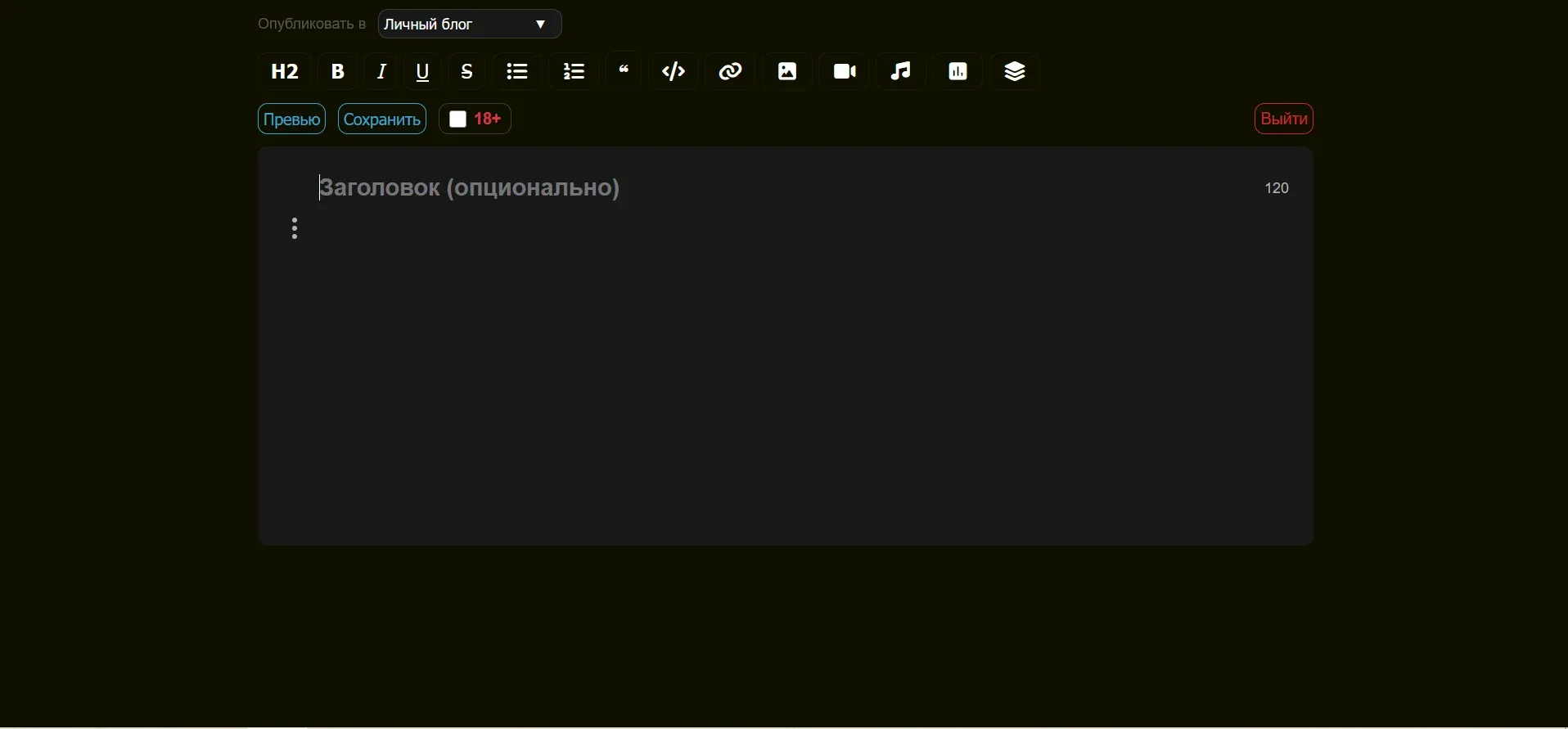Toggle underline text formatting

[424, 72]
